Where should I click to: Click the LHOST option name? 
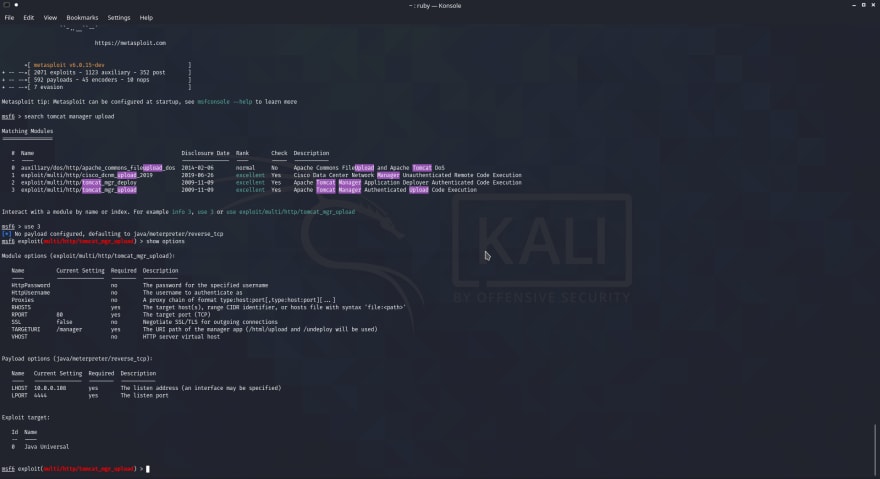[x=19, y=387]
